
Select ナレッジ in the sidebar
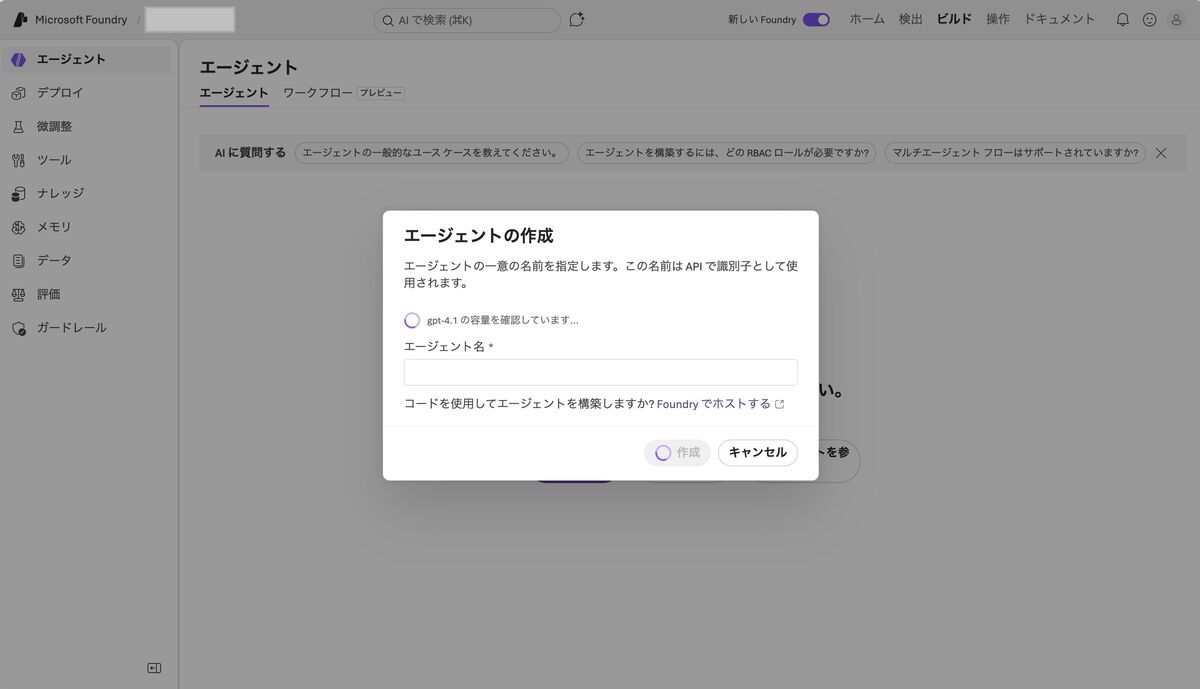86,194
